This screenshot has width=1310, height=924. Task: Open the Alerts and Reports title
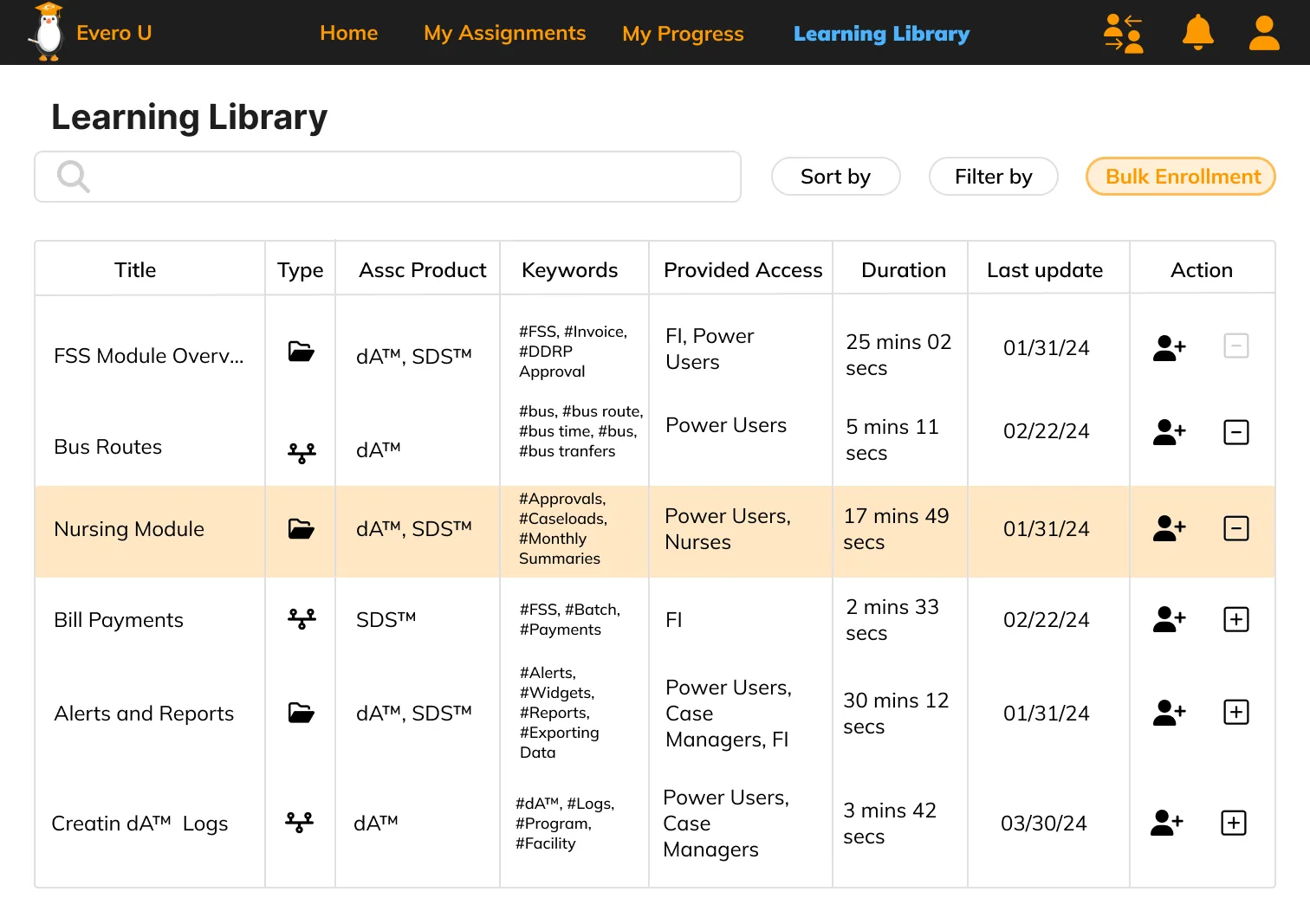point(144,714)
